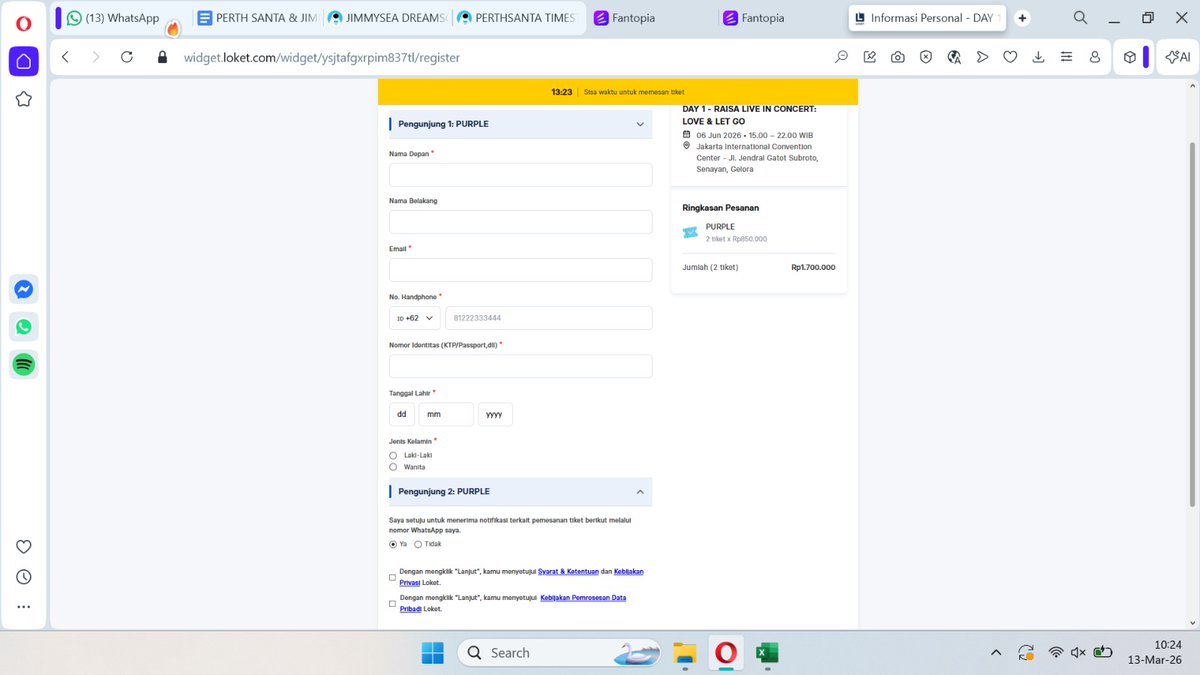Viewport: 1200px width, 675px height.
Task: Search tabs with the magnifier icon
Action: pos(1081,18)
